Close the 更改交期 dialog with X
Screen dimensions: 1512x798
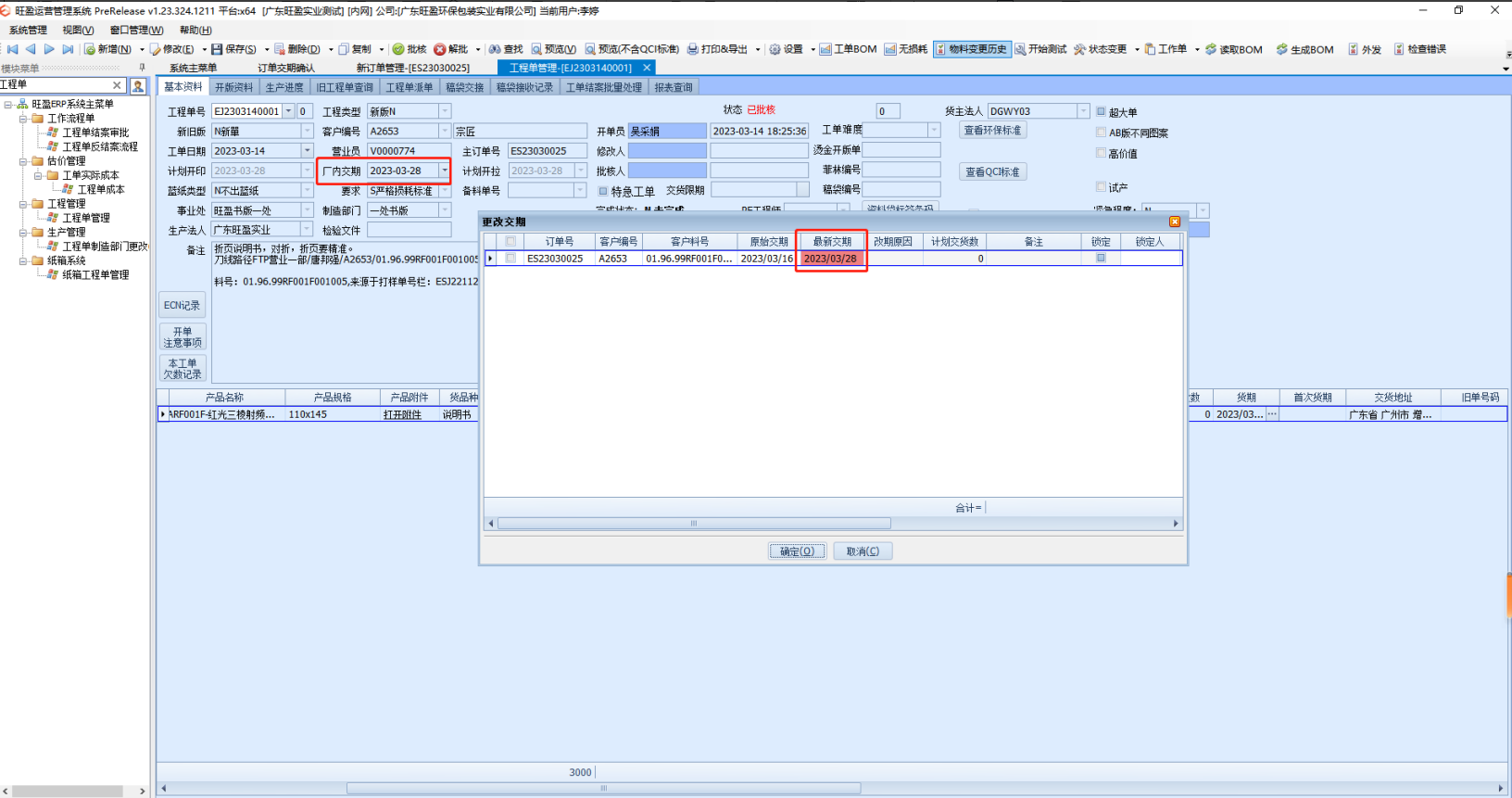(x=1175, y=222)
